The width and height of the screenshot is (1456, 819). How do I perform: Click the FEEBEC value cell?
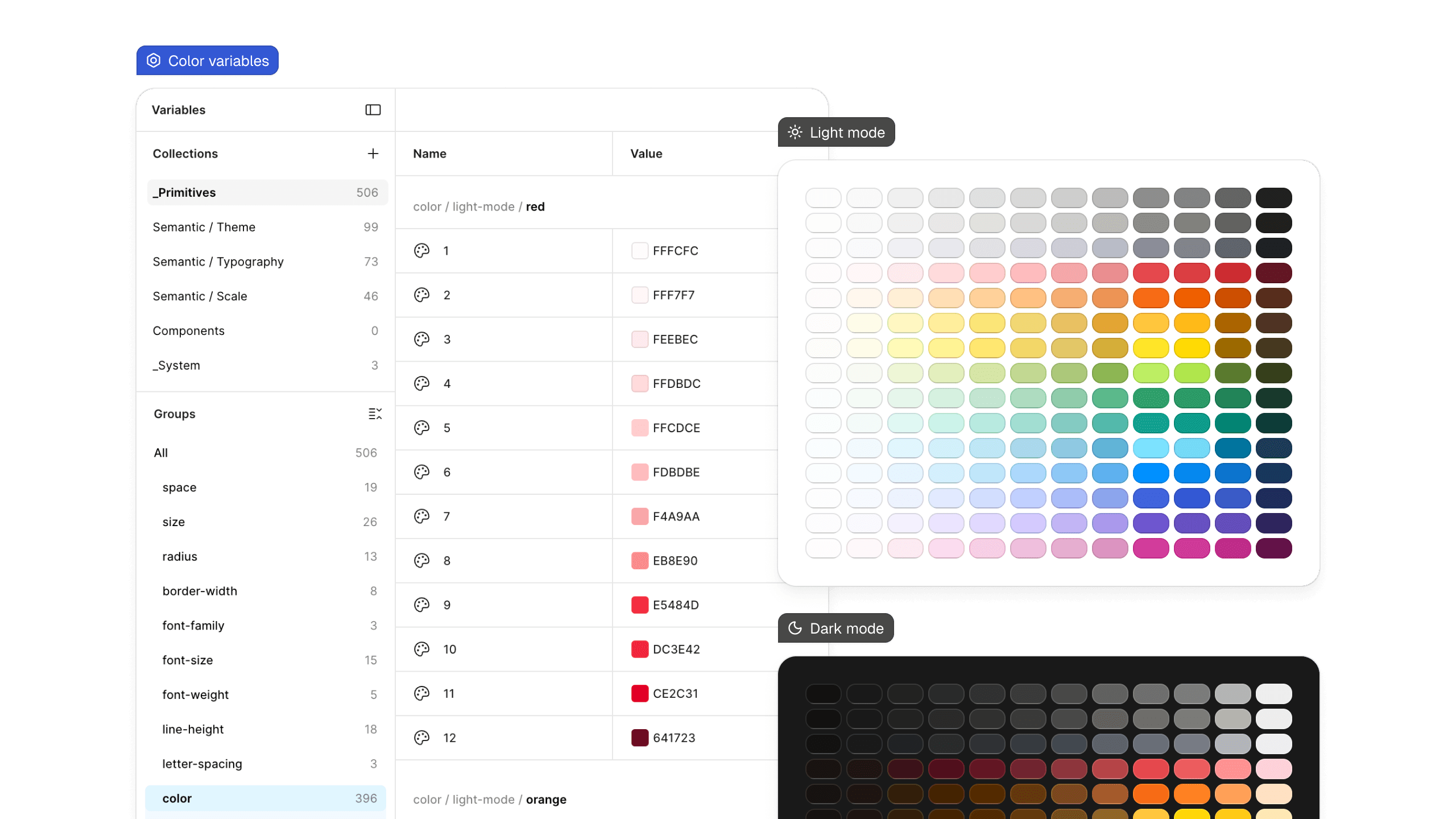695,340
